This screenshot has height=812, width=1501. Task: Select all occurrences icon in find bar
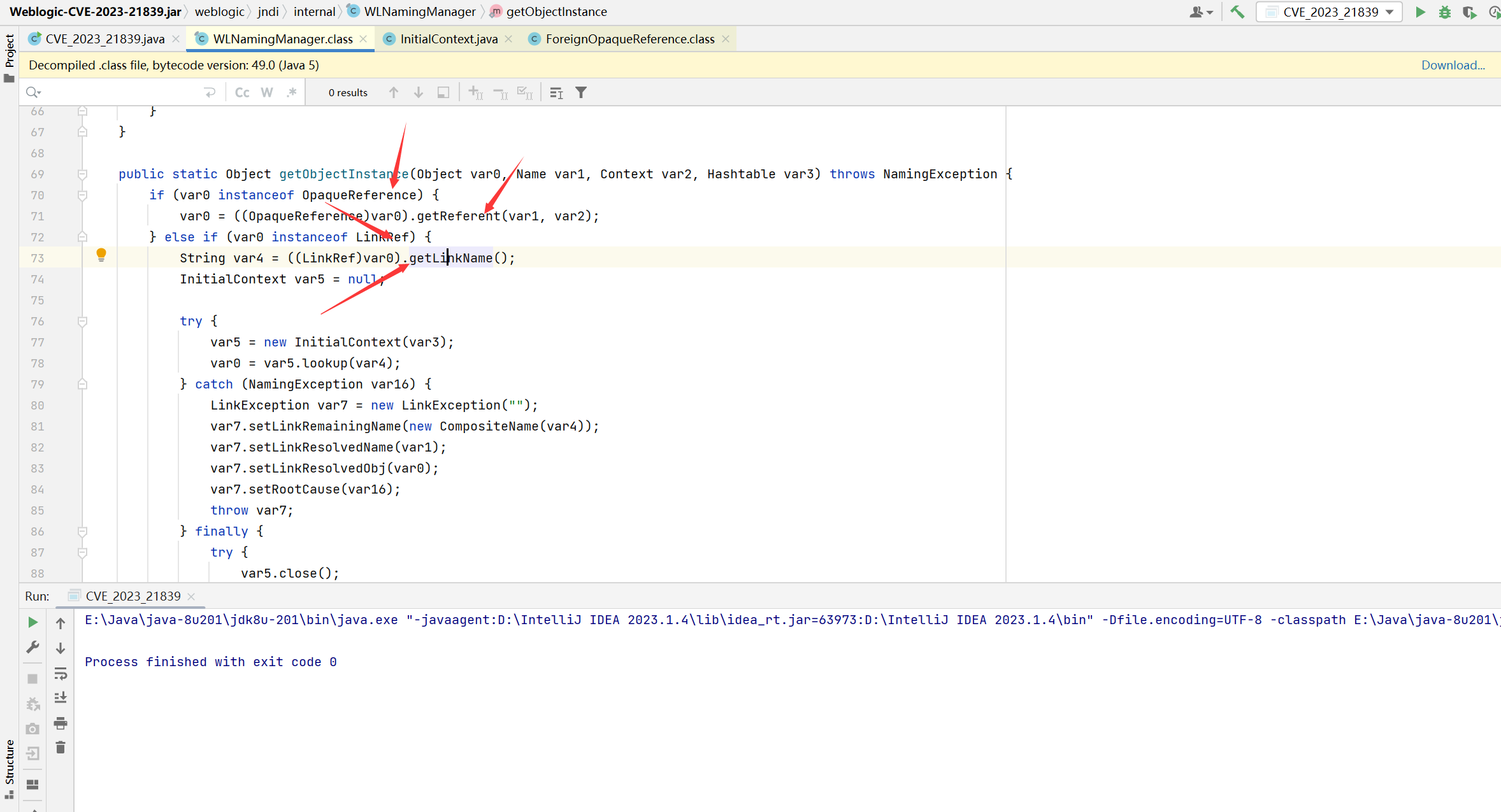(525, 93)
